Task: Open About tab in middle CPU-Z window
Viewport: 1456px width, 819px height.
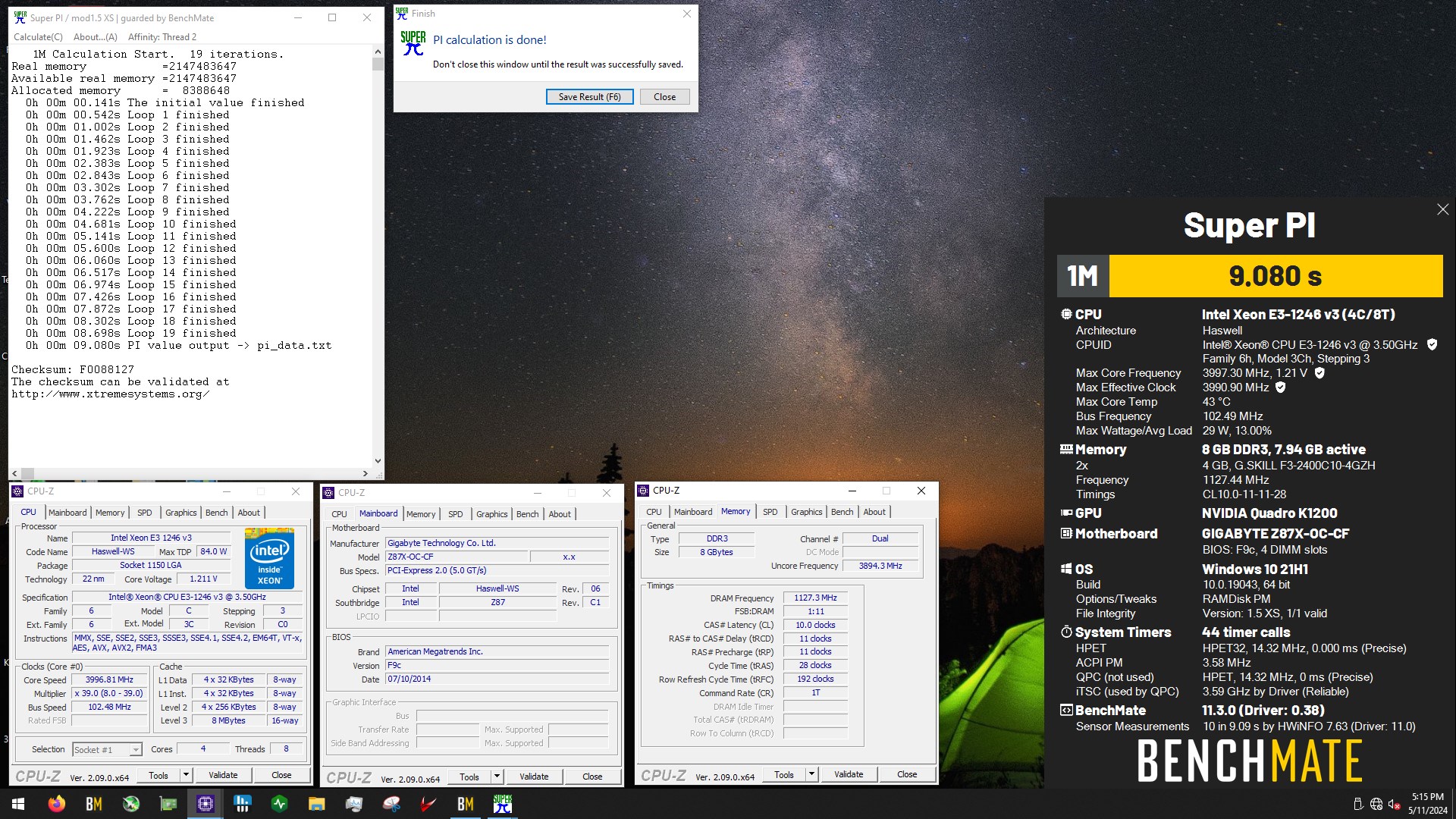Action: (560, 514)
